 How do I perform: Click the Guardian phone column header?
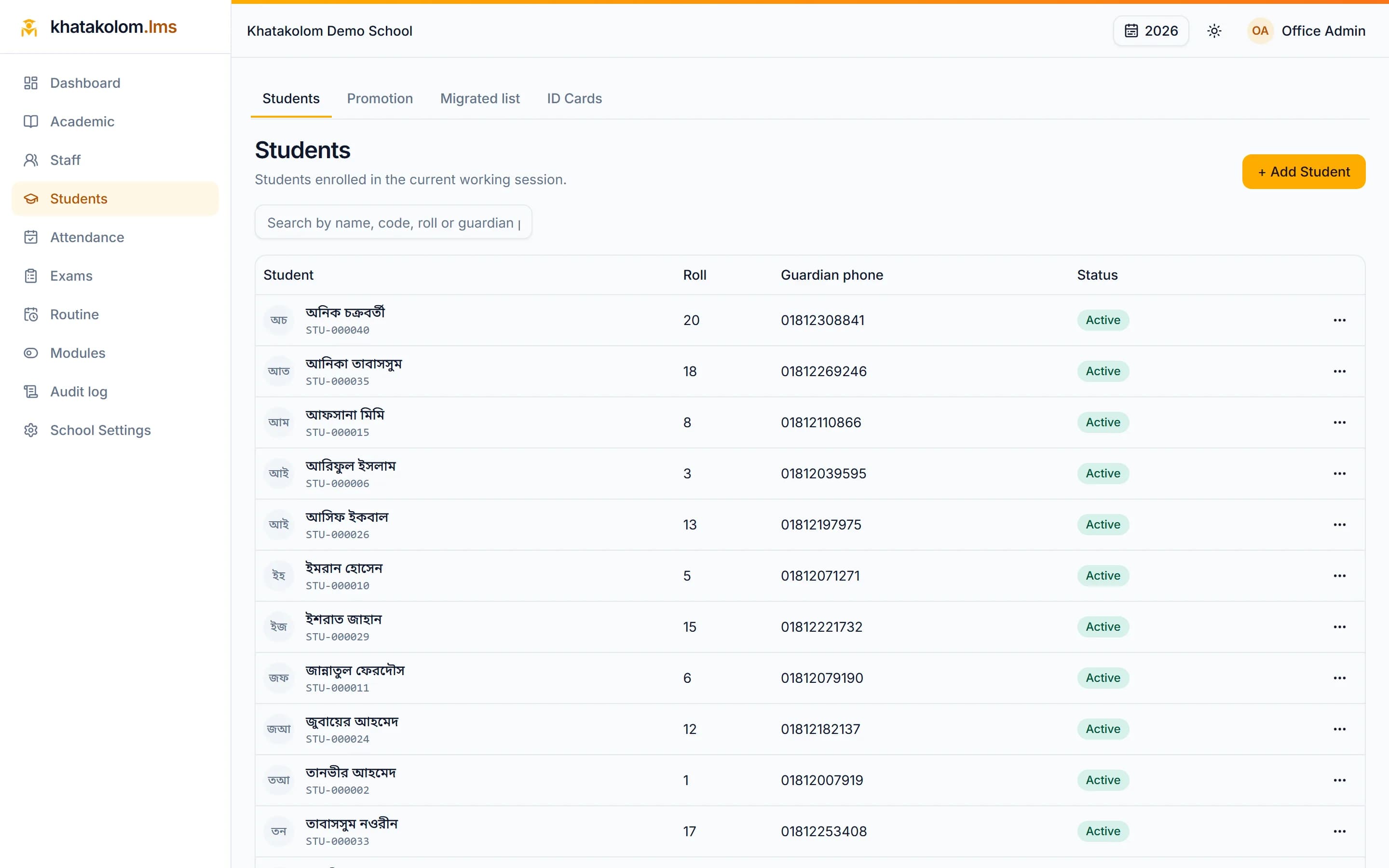point(831,275)
